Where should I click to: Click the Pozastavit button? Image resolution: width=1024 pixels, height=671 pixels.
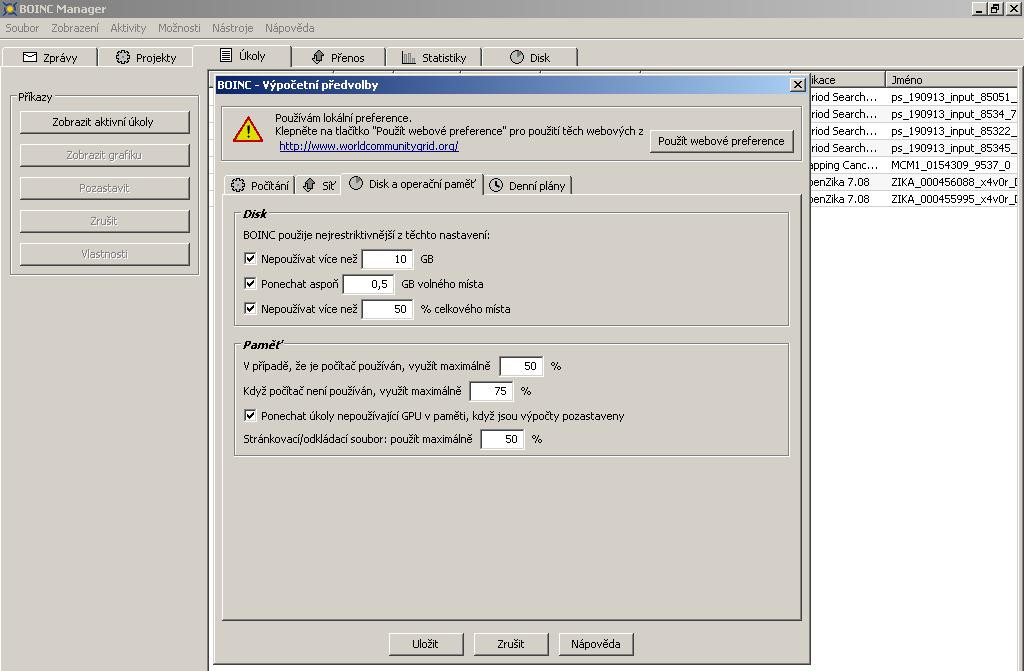(104, 188)
